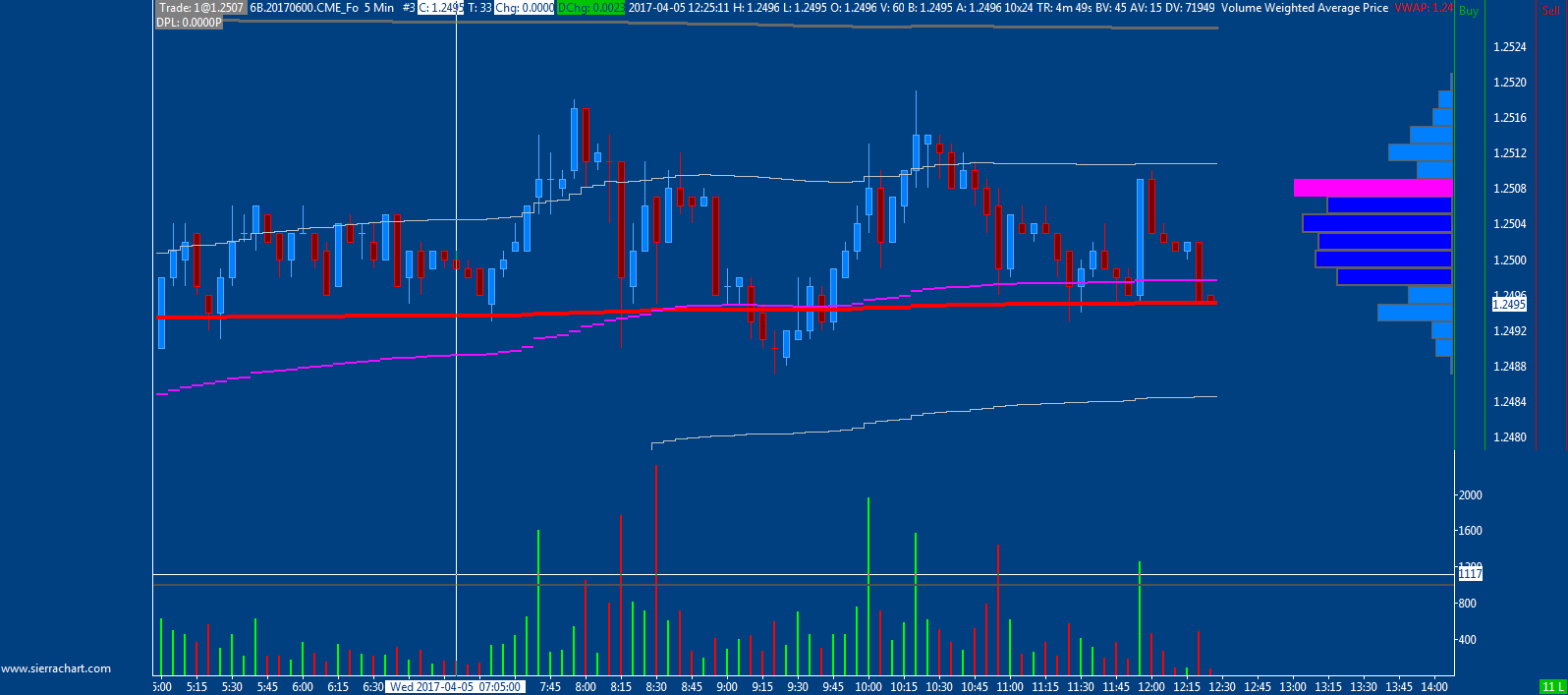
Task: Open the www.sierrachart.com link
Action: point(56,668)
